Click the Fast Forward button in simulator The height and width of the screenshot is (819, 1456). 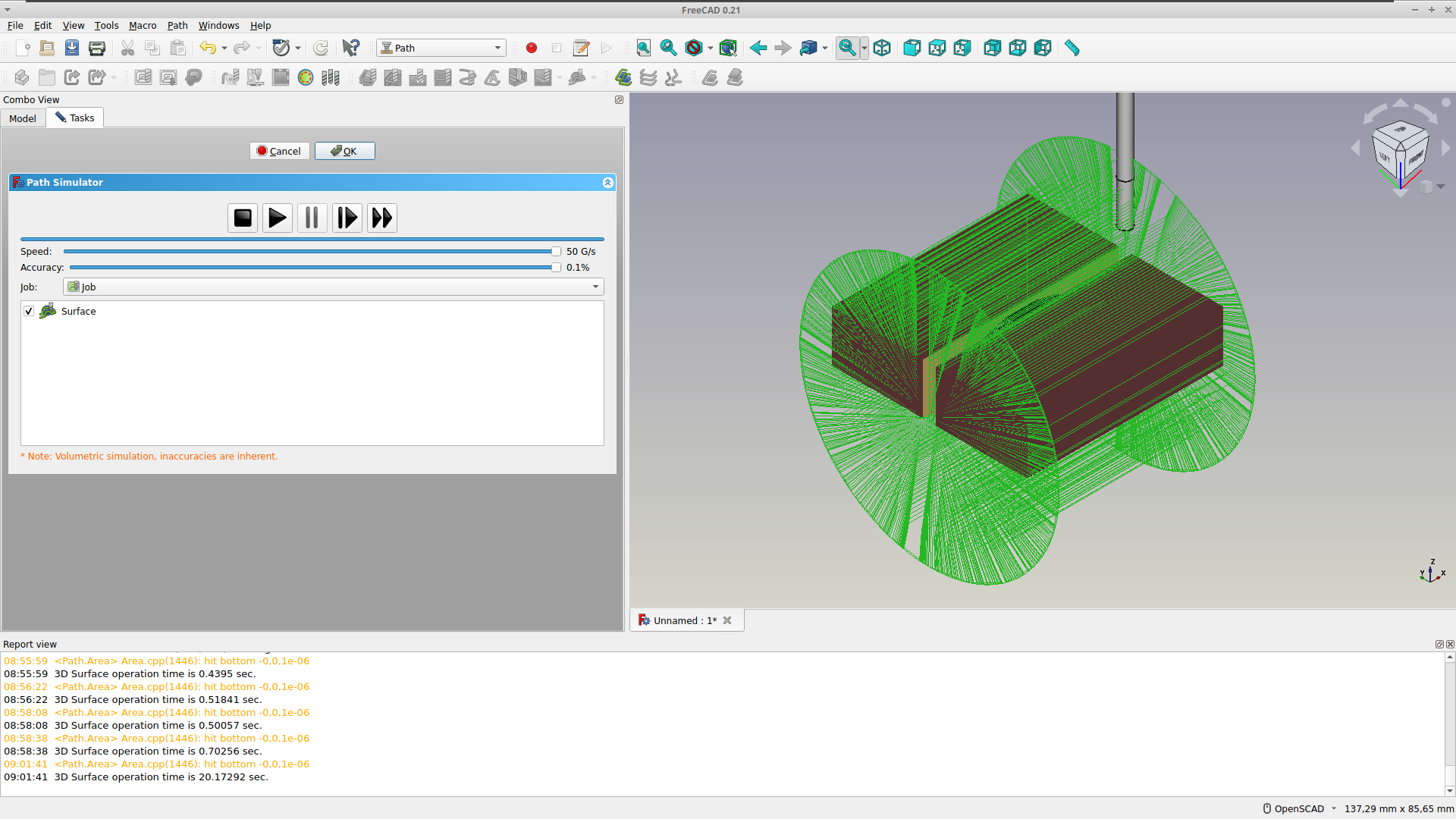(x=382, y=218)
